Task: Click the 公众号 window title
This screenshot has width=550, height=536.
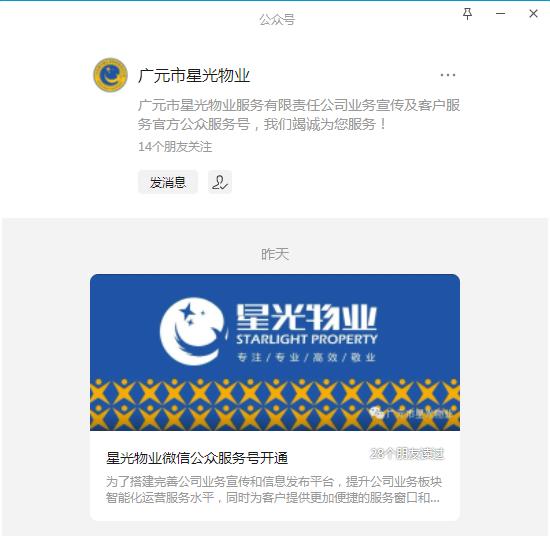Action: (x=277, y=20)
